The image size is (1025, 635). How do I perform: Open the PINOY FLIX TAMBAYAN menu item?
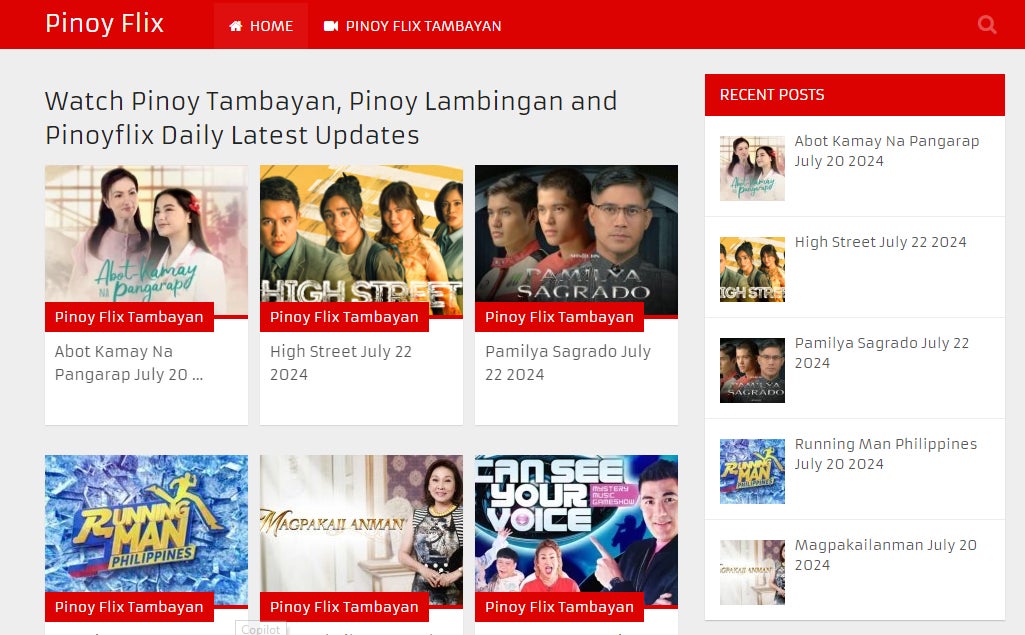(413, 26)
